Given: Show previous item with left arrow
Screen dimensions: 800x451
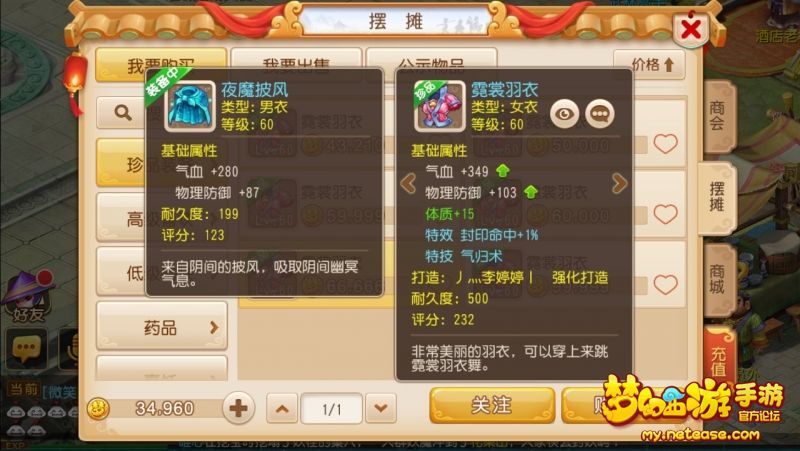Looking at the screenshot, I should tap(408, 183).
